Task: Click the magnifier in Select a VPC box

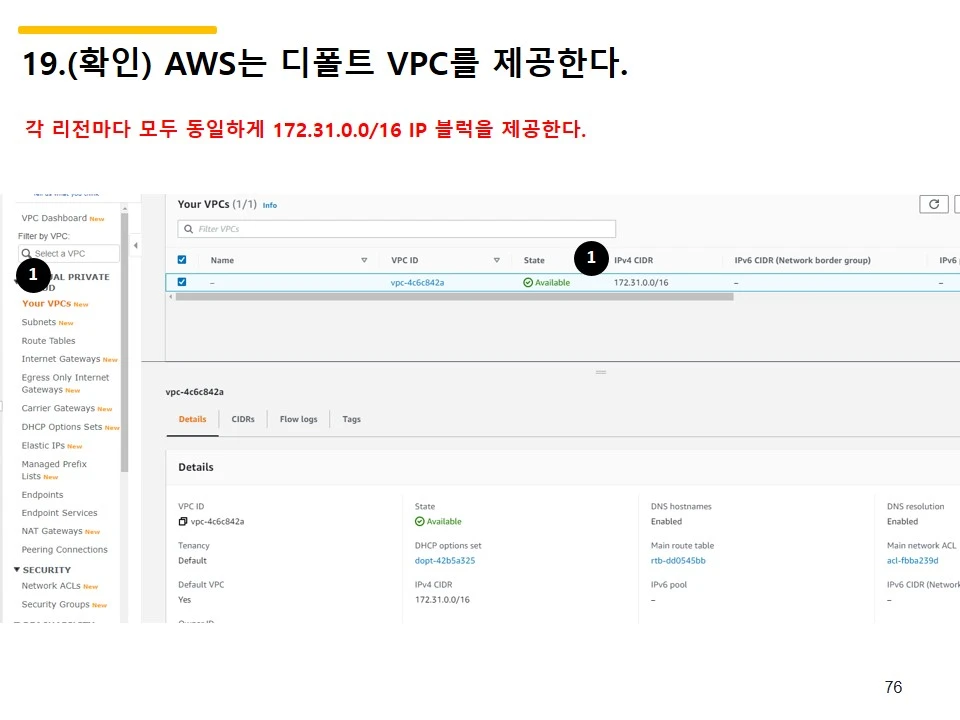Action: (26, 253)
